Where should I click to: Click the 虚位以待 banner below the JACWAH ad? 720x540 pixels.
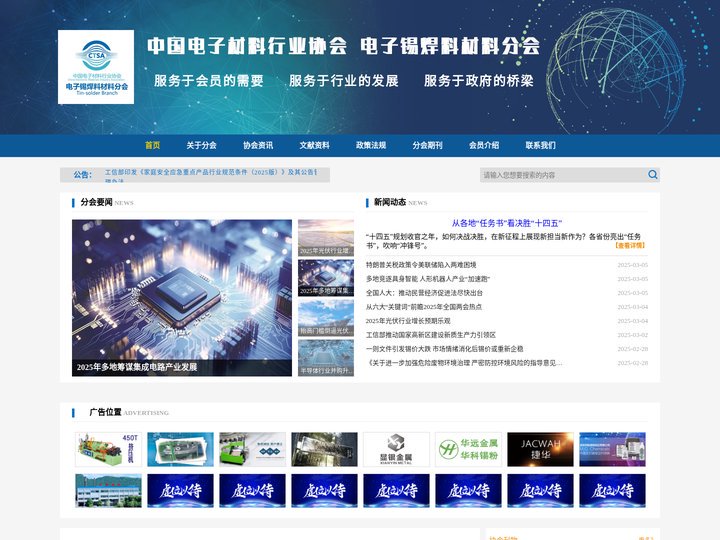pos(540,490)
